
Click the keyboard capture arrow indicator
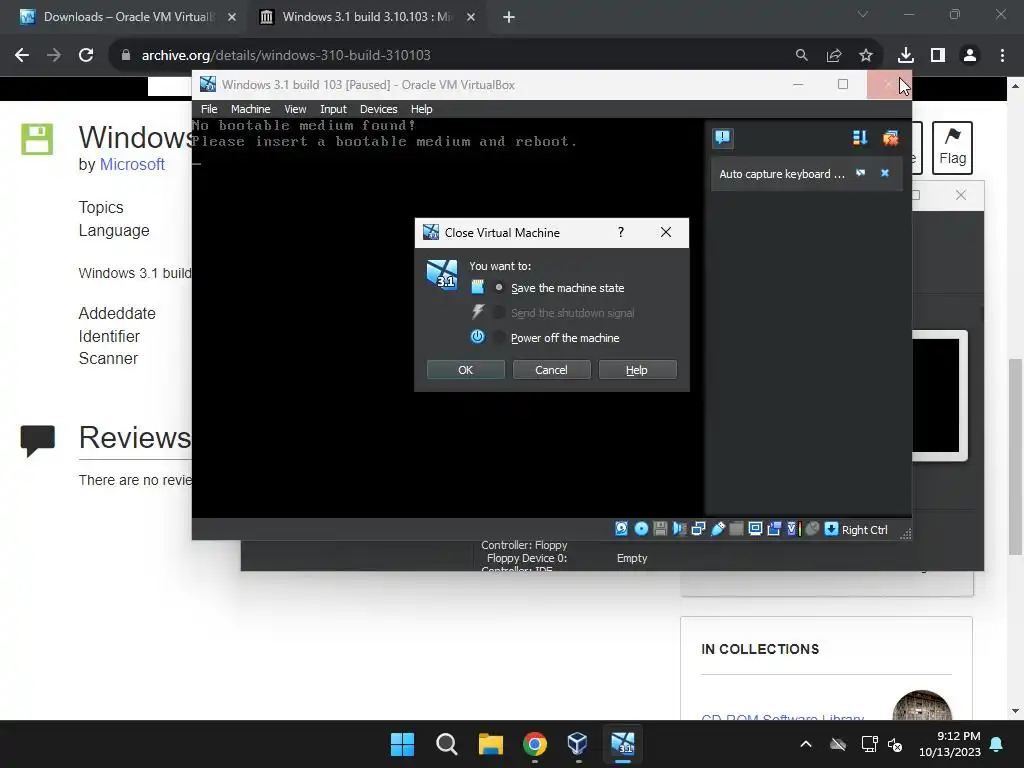click(x=831, y=529)
